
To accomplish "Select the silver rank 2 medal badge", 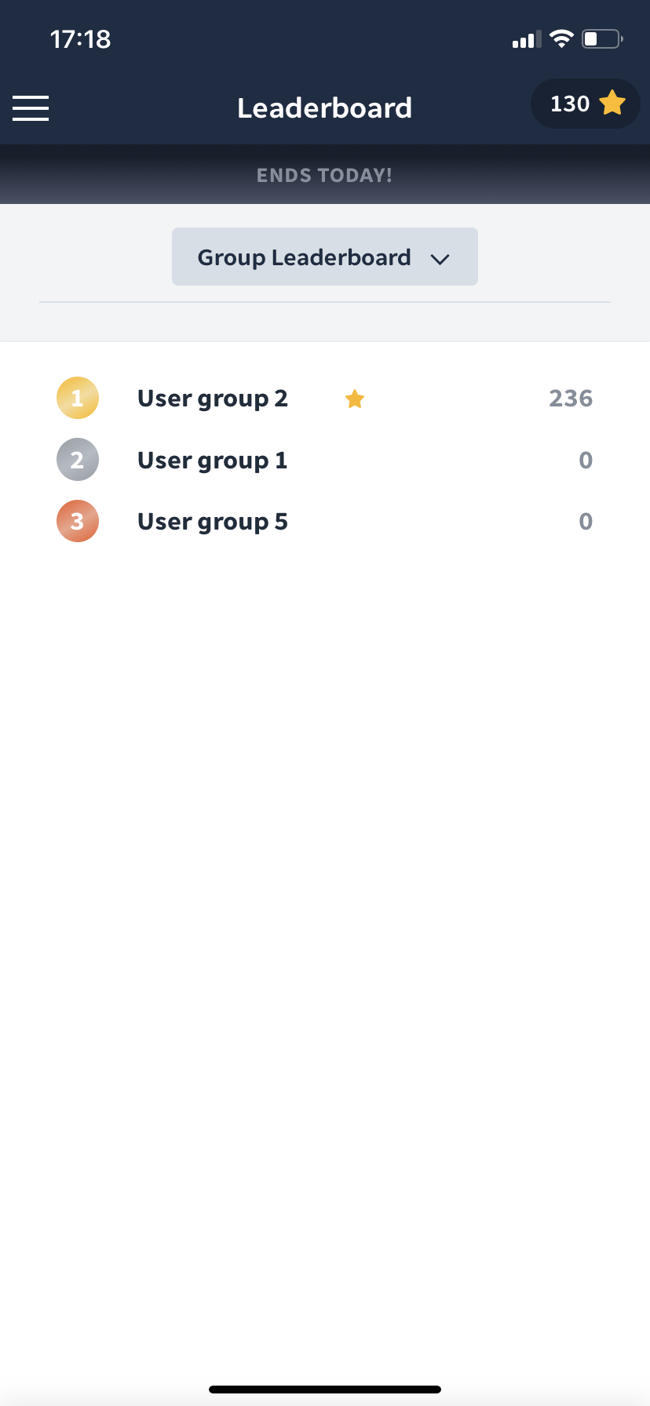I will coord(77,459).
